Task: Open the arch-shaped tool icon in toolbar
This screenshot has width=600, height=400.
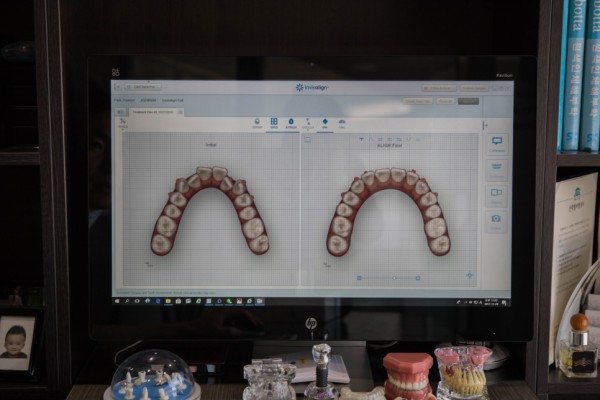Action: coord(342,123)
